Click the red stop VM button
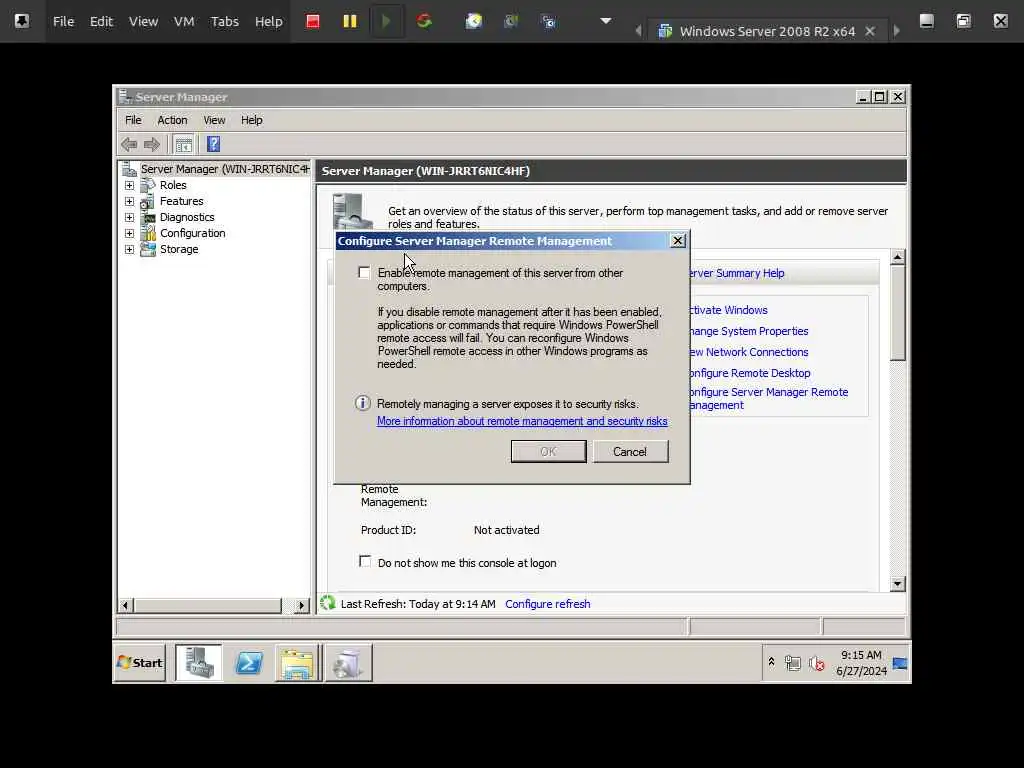 click(313, 22)
